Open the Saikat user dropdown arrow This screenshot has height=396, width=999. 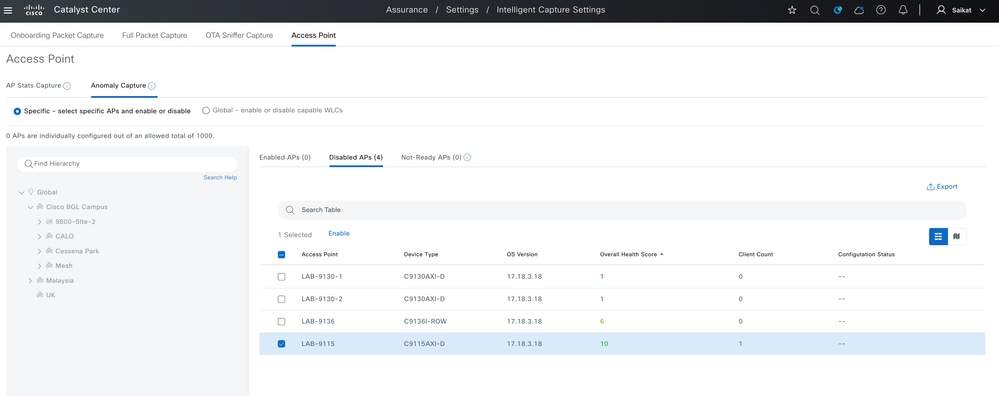pos(982,10)
